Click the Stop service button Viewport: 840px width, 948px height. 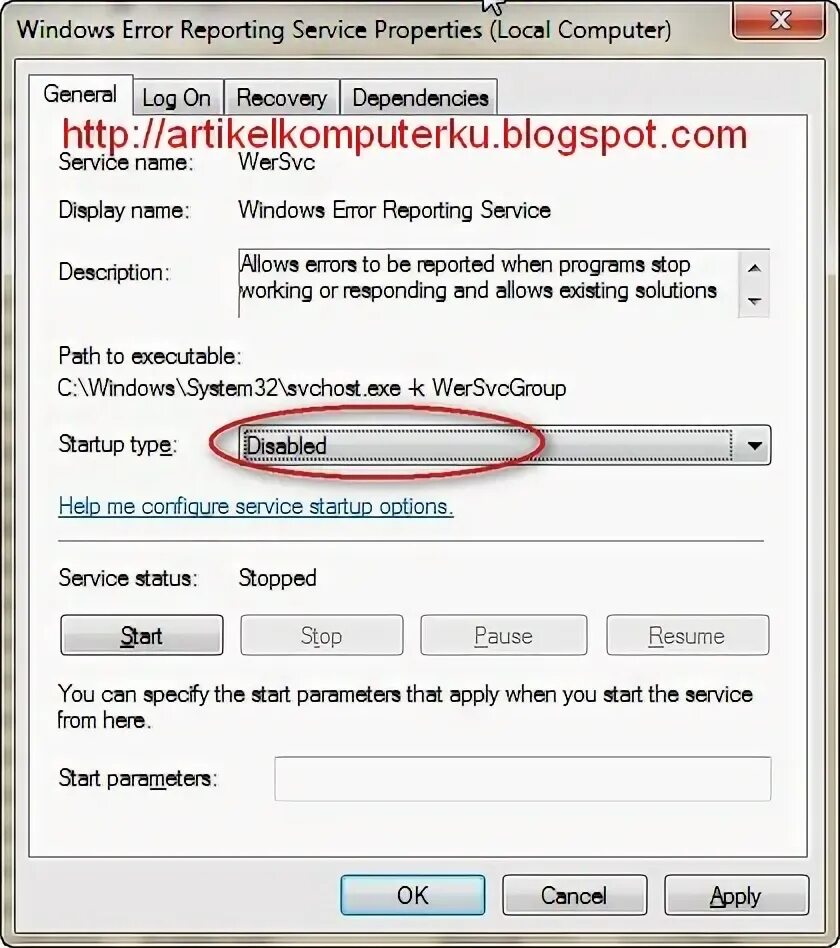(322, 635)
